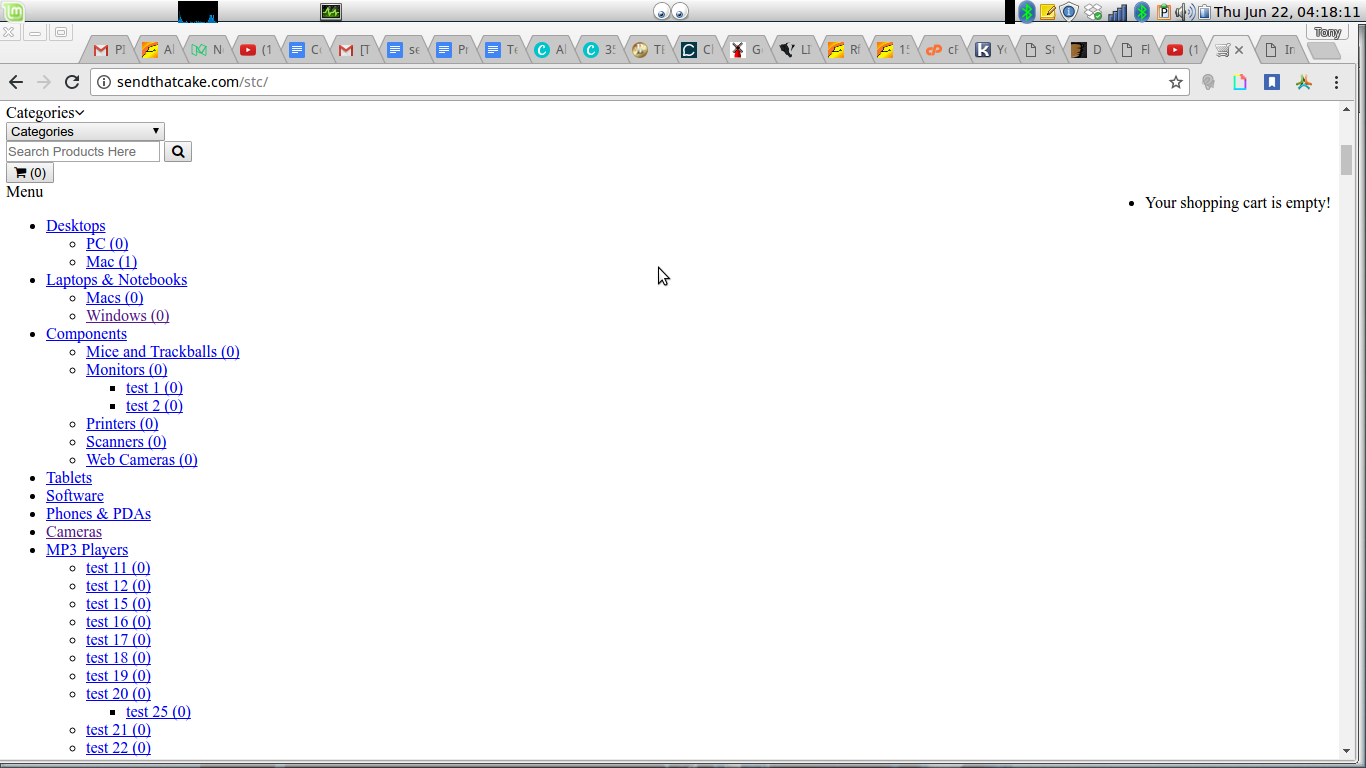Open the Linux Mint menu icon
Viewport: 1366px width, 768px height.
point(12,11)
